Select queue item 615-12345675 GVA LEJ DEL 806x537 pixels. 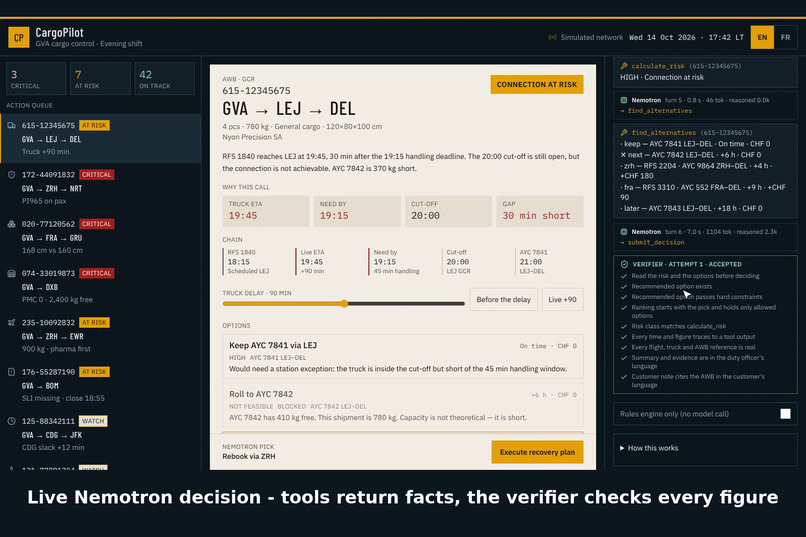click(101, 138)
